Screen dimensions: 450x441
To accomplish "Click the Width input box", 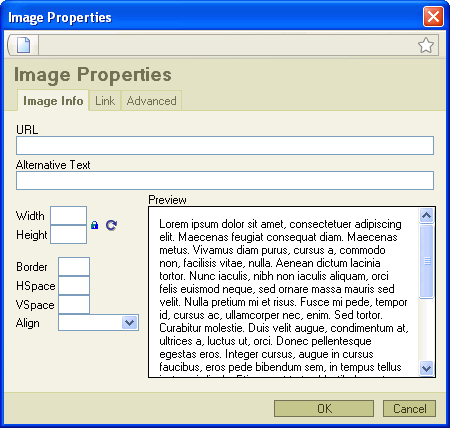I will (x=69, y=215).
